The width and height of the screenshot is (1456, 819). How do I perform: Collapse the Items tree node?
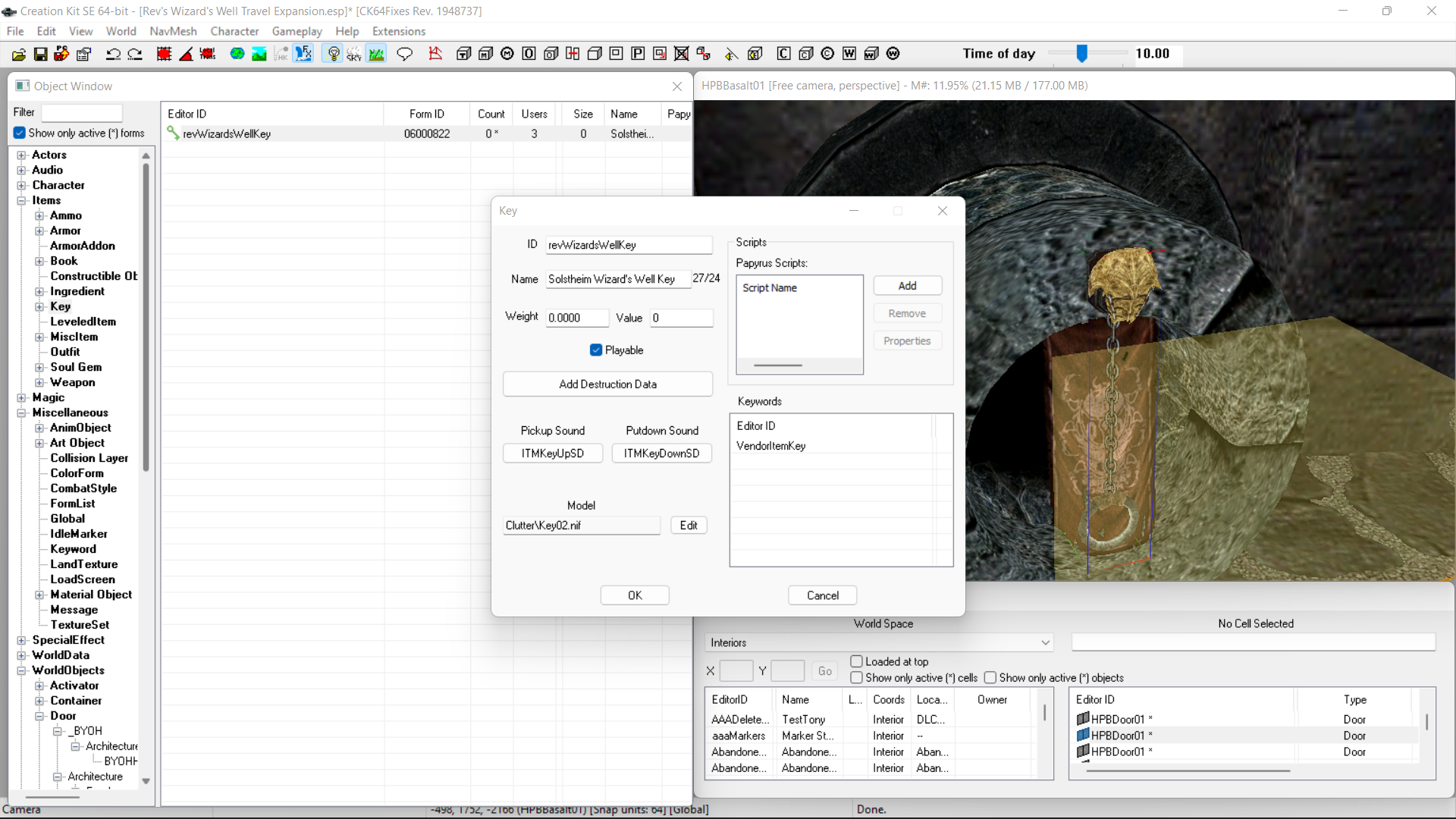point(22,201)
